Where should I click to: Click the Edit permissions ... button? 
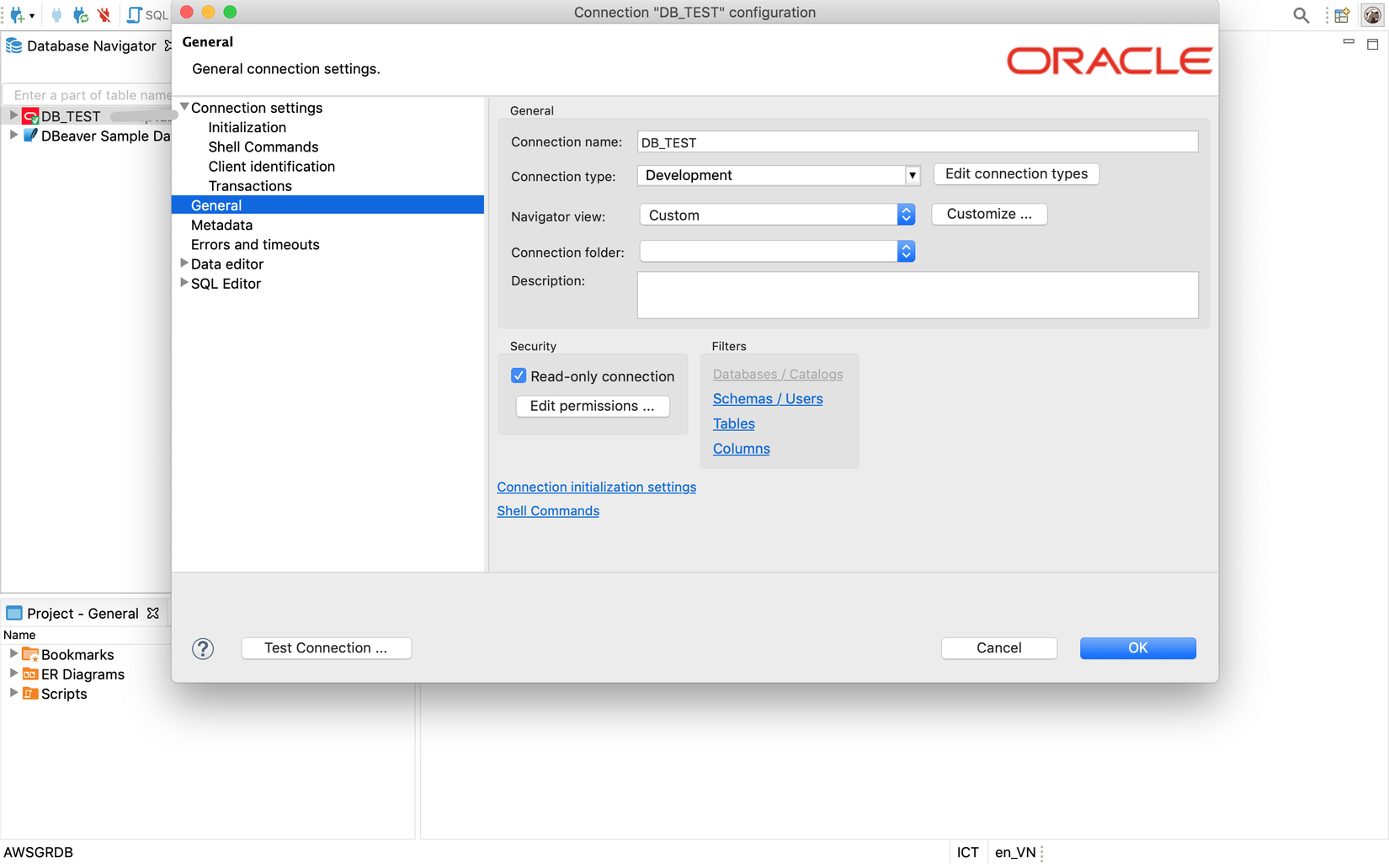[x=593, y=406]
